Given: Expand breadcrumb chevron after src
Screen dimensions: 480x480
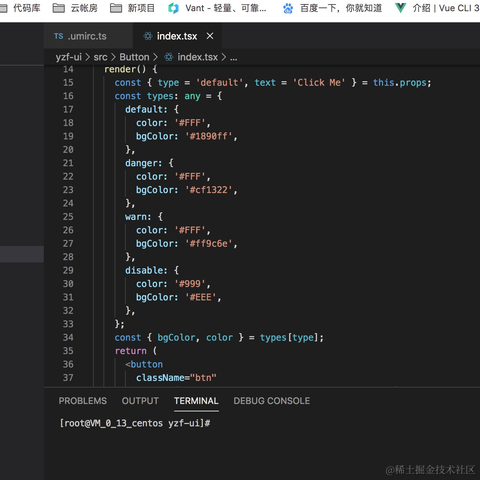Looking at the screenshot, I should click(113, 57).
